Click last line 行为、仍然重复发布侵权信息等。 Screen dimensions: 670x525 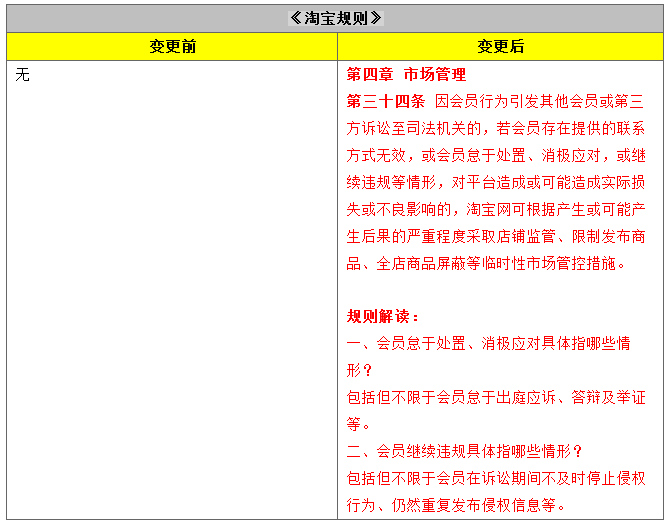click(456, 506)
